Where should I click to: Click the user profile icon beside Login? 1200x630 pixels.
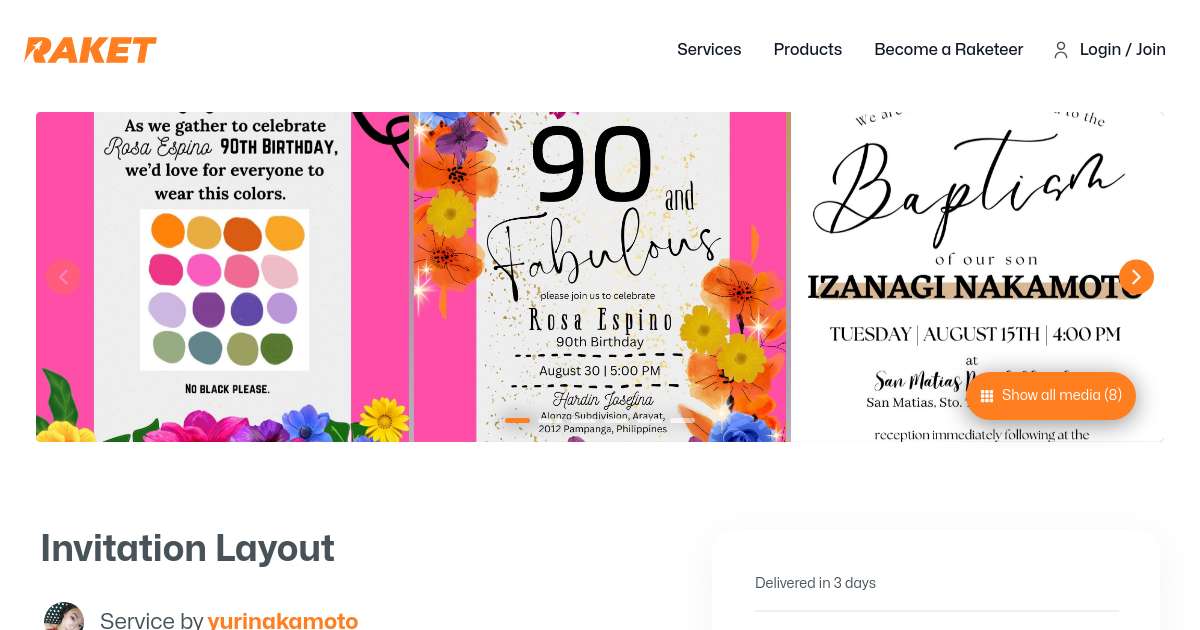1061,50
